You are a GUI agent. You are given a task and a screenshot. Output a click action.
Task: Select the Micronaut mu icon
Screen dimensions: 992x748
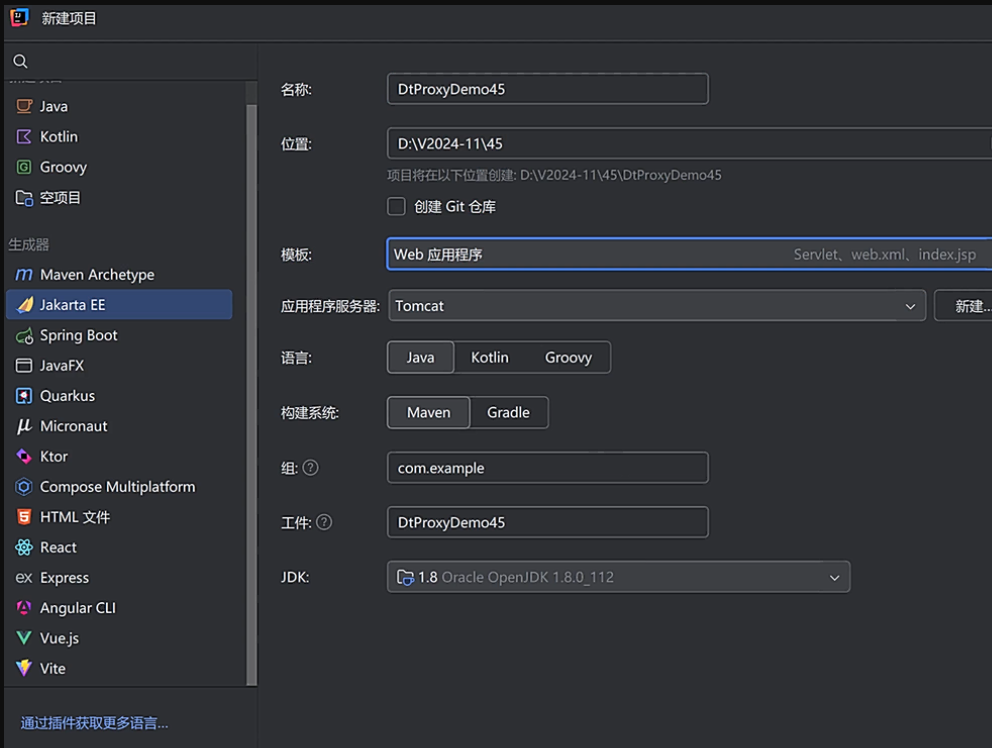(x=24, y=427)
